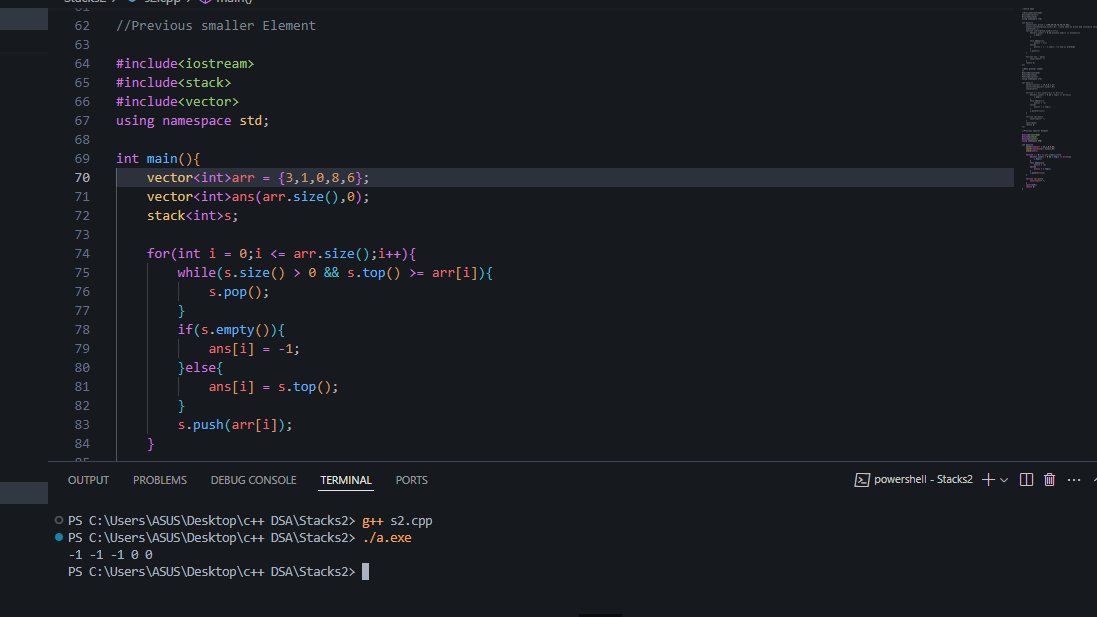Click line number 74 in gutter
The image size is (1097, 617).
(82, 253)
